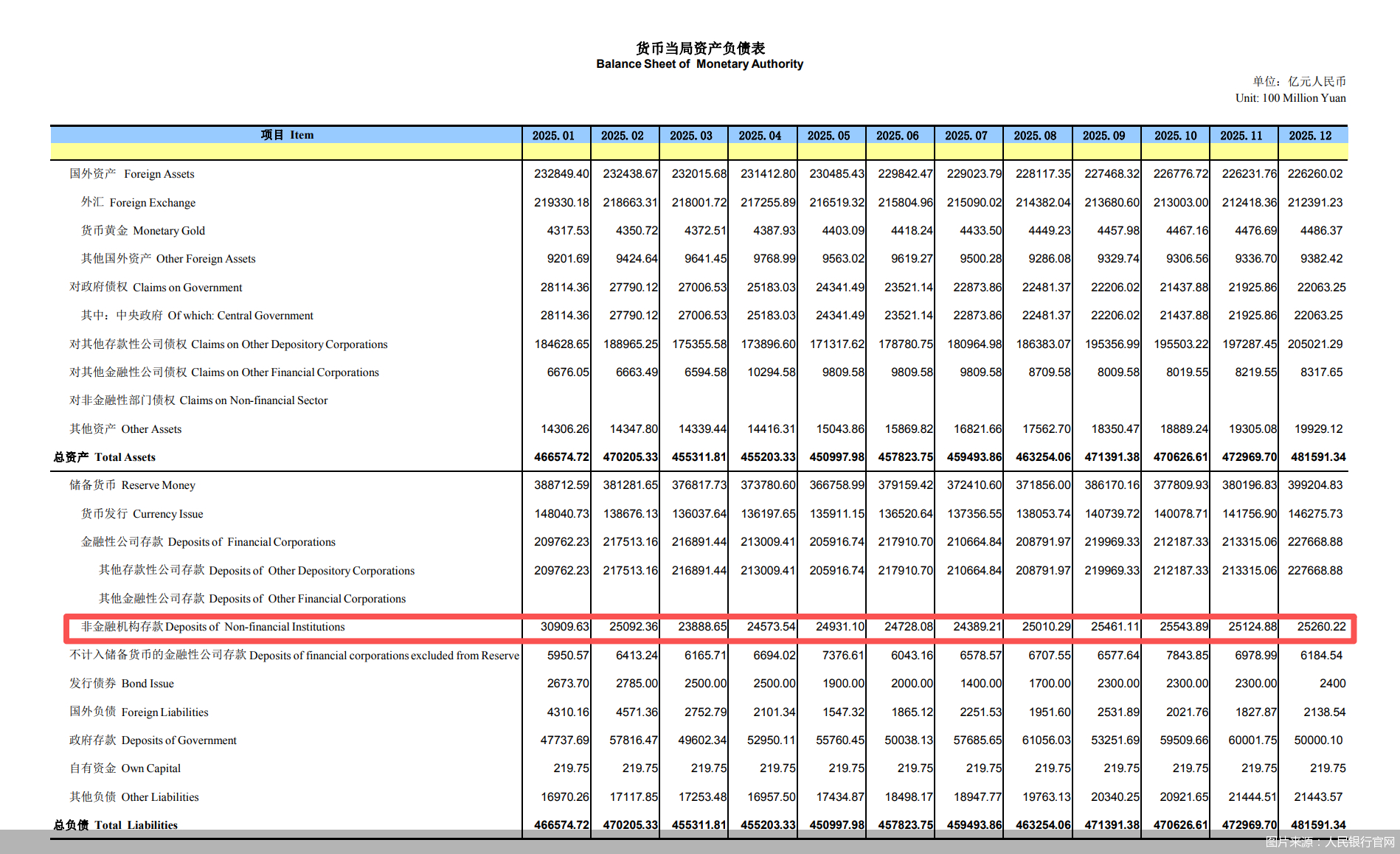Click the image source watermark text
Image resolution: width=1400 pixels, height=854 pixels.
pos(1330,842)
